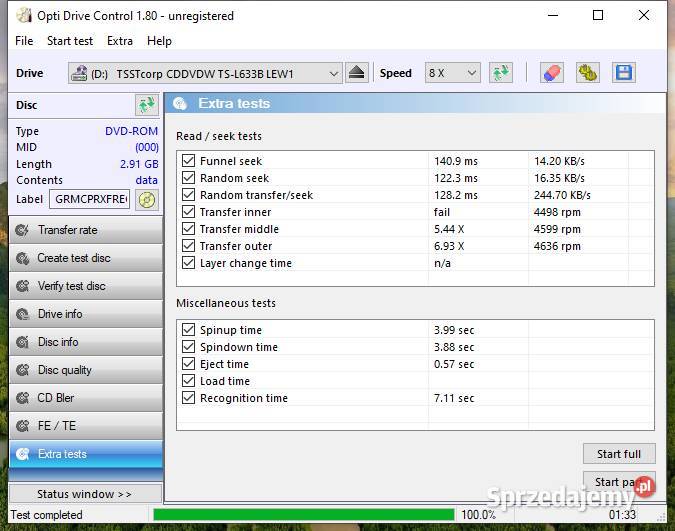Uncheck Funnel seek test
The width and height of the screenshot is (675, 531).
click(x=188, y=161)
